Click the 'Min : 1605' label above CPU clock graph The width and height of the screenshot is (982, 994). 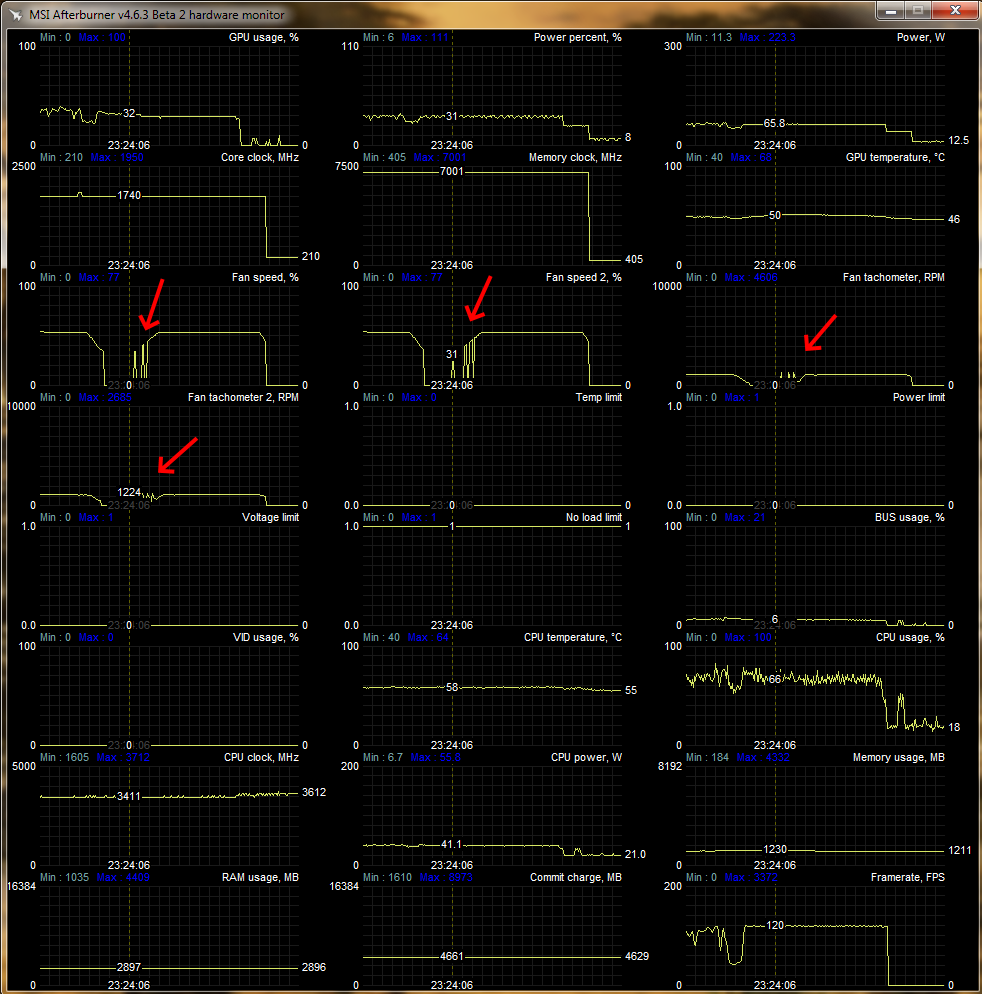click(64, 757)
